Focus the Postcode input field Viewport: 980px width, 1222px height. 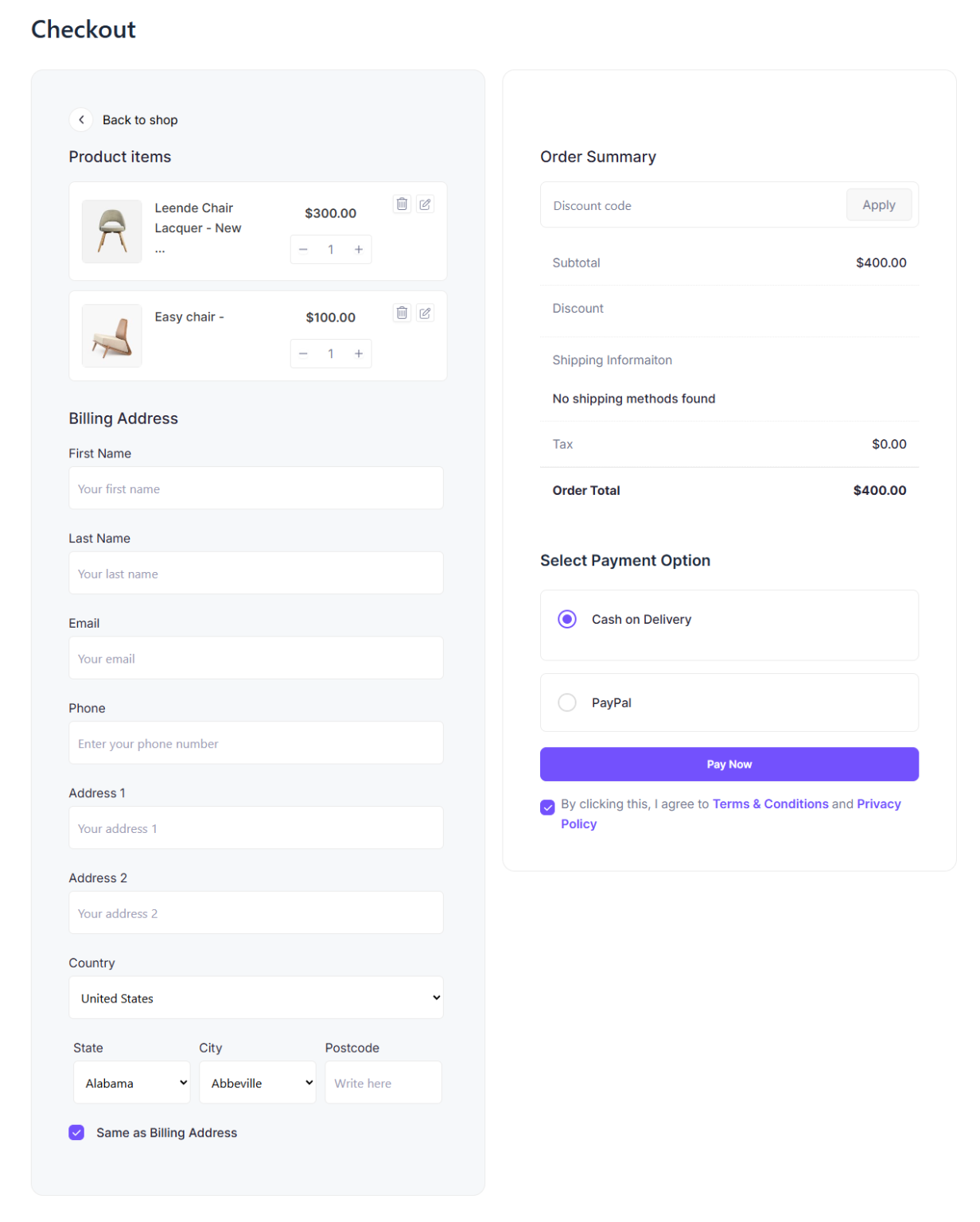point(383,1083)
